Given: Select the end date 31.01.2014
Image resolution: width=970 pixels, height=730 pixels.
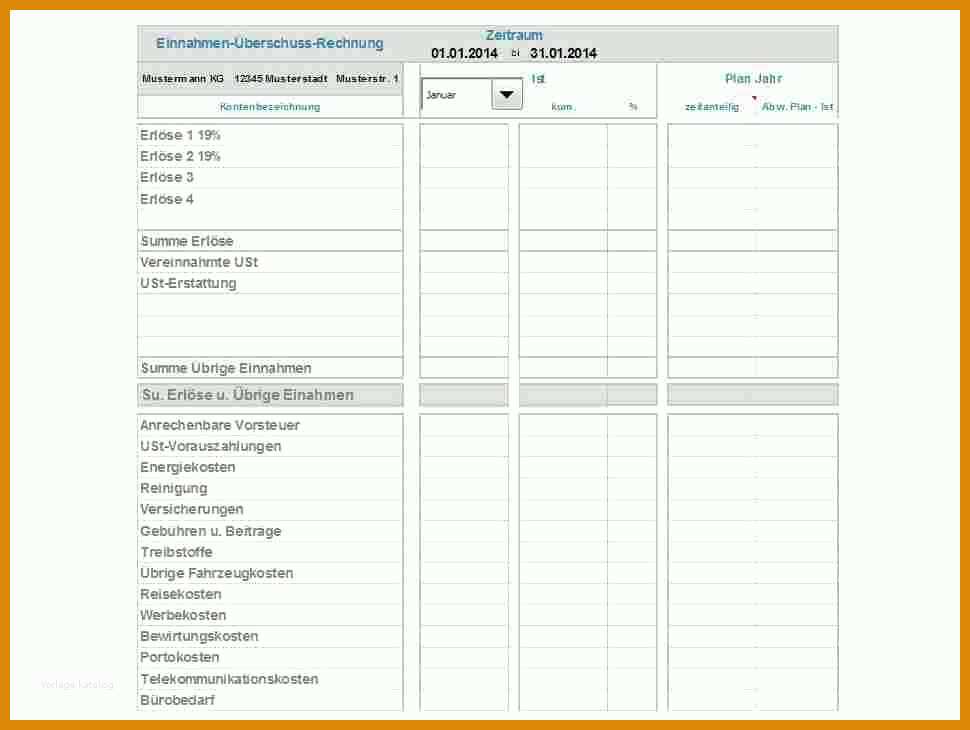Looking at the screenshot, I should point(563,53).
